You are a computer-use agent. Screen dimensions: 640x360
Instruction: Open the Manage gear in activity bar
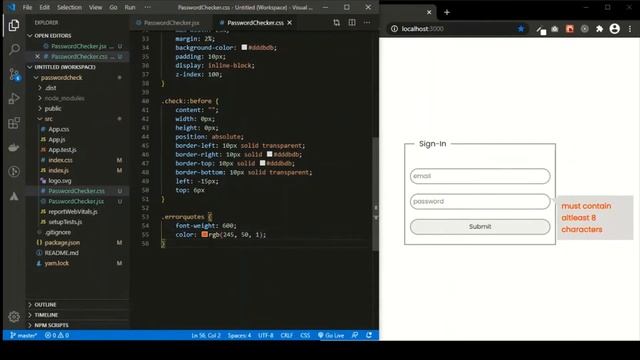coord(14,316)
